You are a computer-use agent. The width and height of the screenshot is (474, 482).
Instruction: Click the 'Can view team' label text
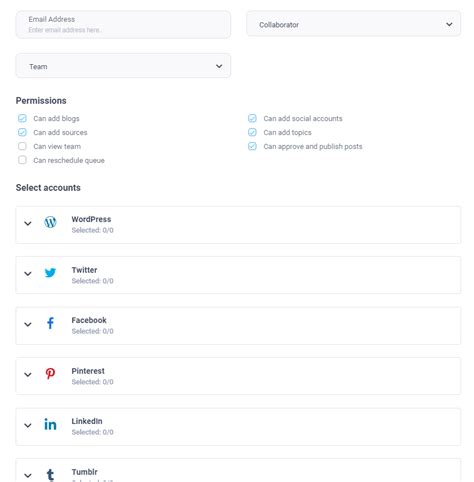[57, 146]
